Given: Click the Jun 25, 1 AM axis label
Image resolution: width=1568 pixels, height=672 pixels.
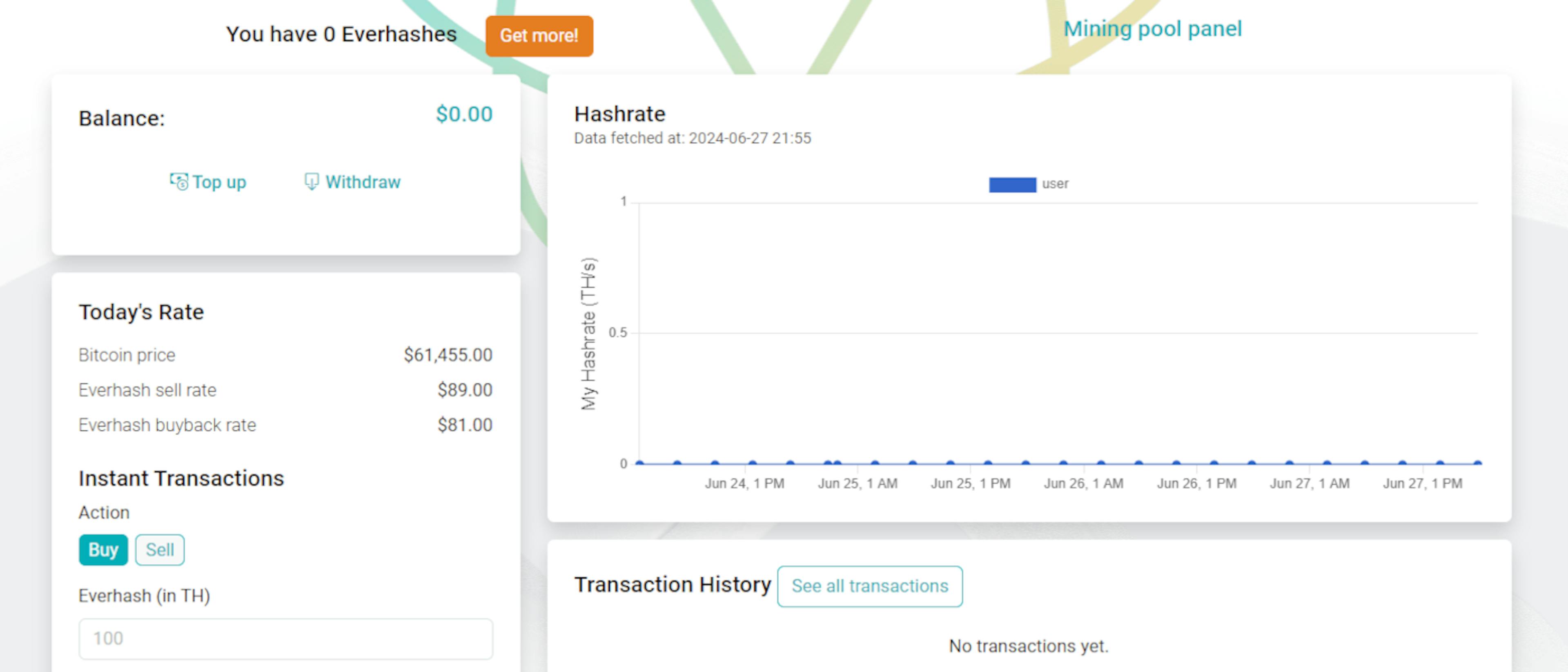Looking at the screenshot, I should (857, 483).
